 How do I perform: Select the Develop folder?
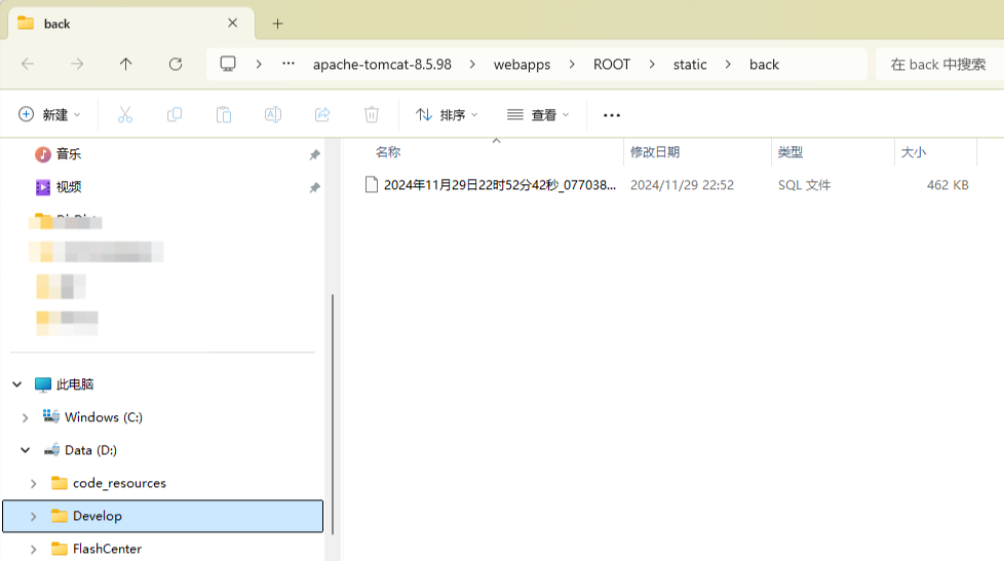pyautogui.click(x=163, y=516)
